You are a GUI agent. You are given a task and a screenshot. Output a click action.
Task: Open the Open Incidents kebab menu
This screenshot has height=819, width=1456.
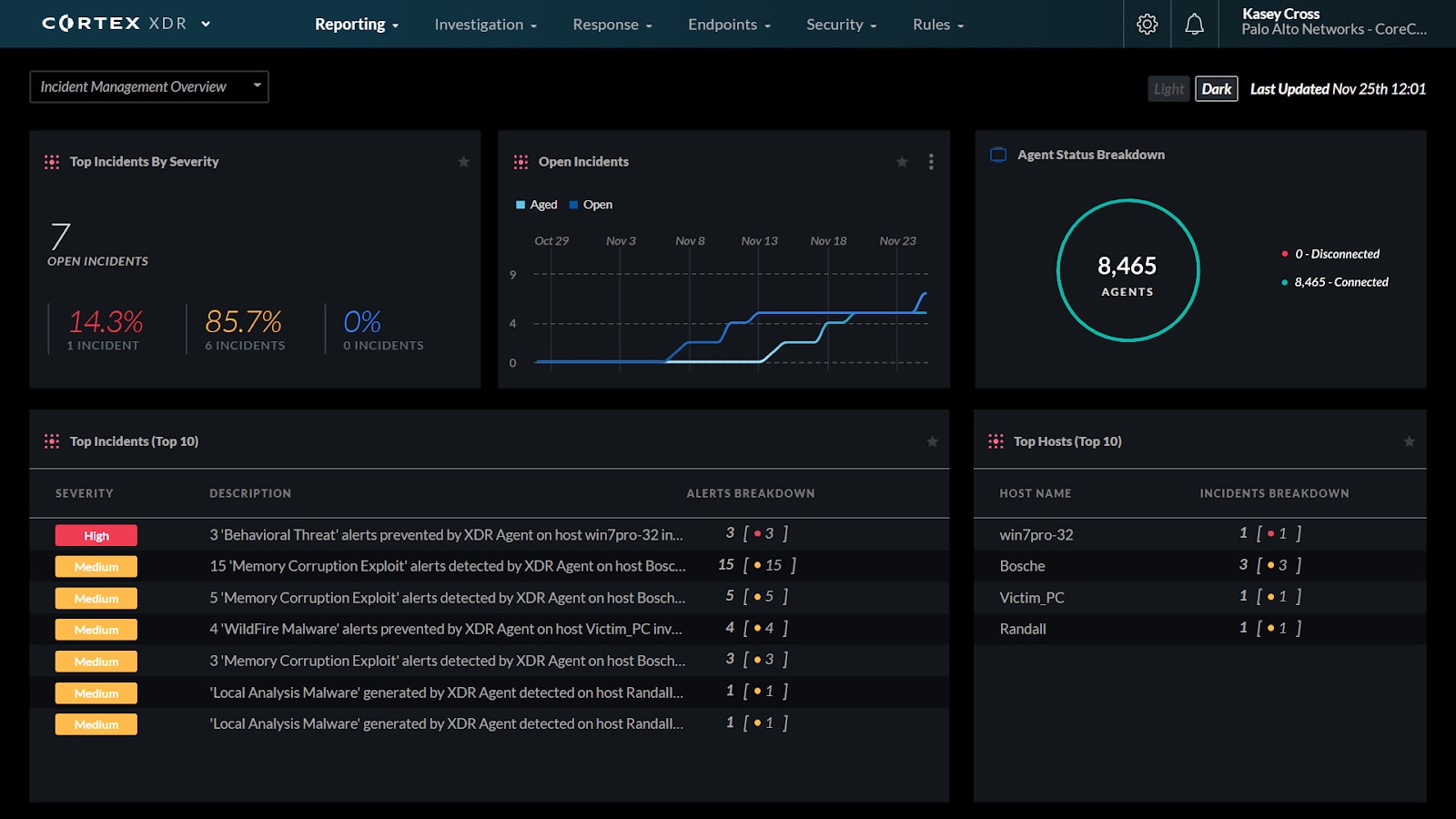930,162
